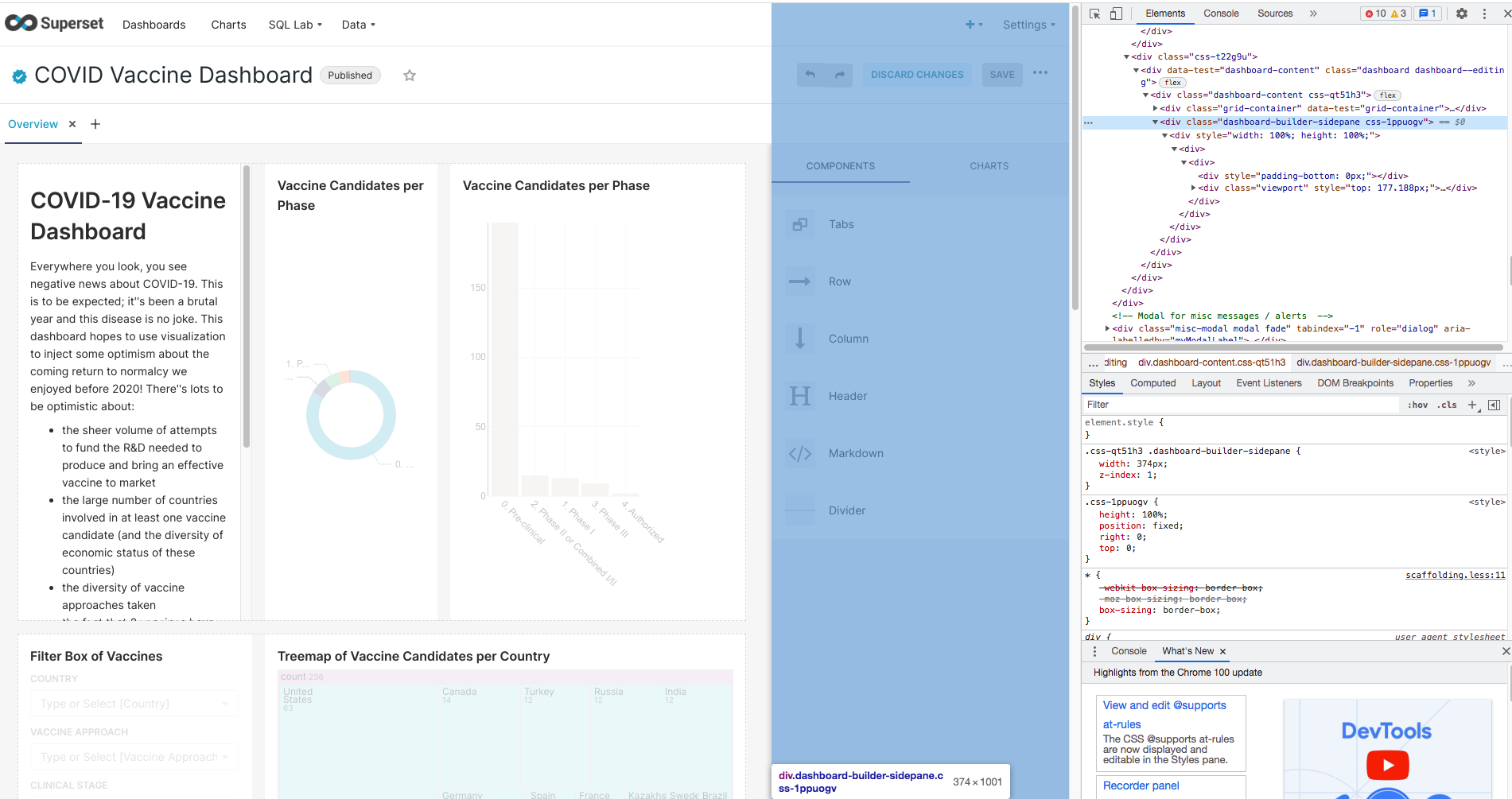Open the Data dropdown menu

coord(358,25)
